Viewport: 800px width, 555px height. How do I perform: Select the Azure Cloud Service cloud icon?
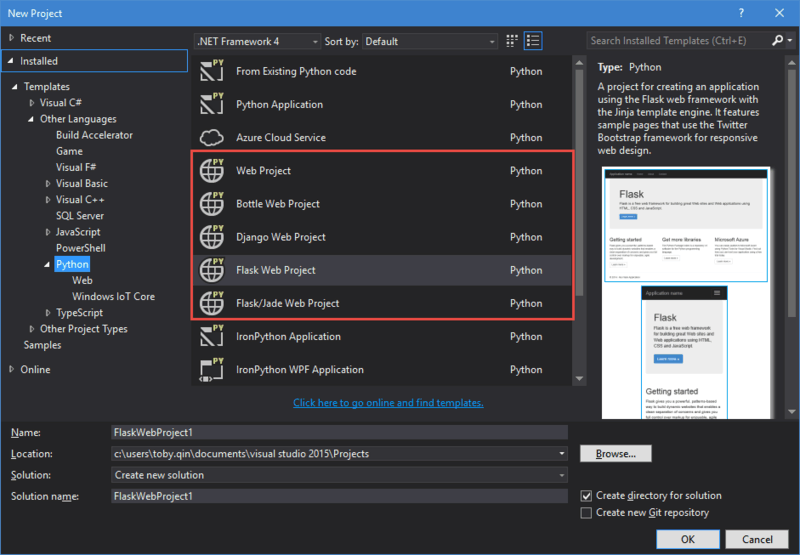[x=212, y=138]
